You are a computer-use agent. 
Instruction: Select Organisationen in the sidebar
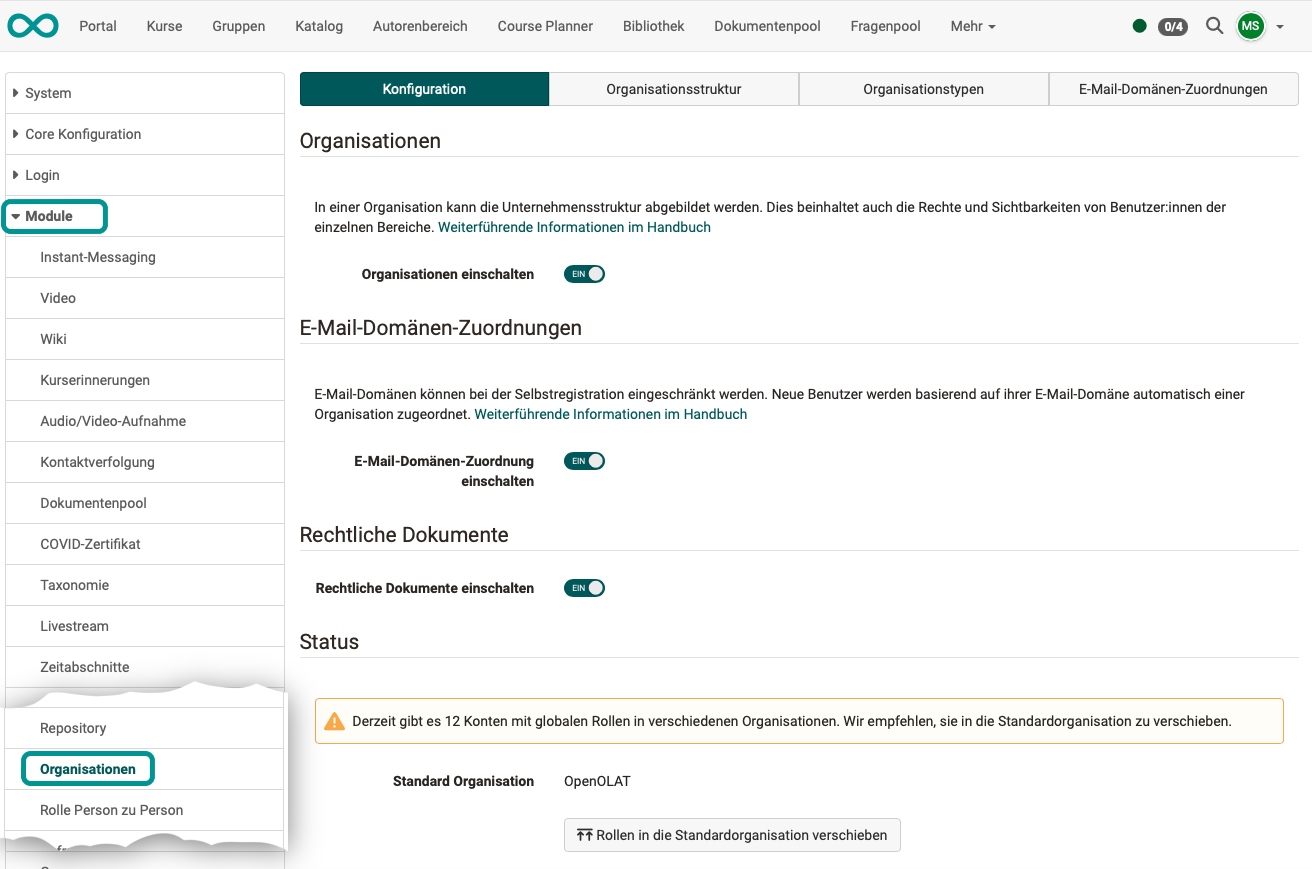pyautogui.click(x=87, y=768)
